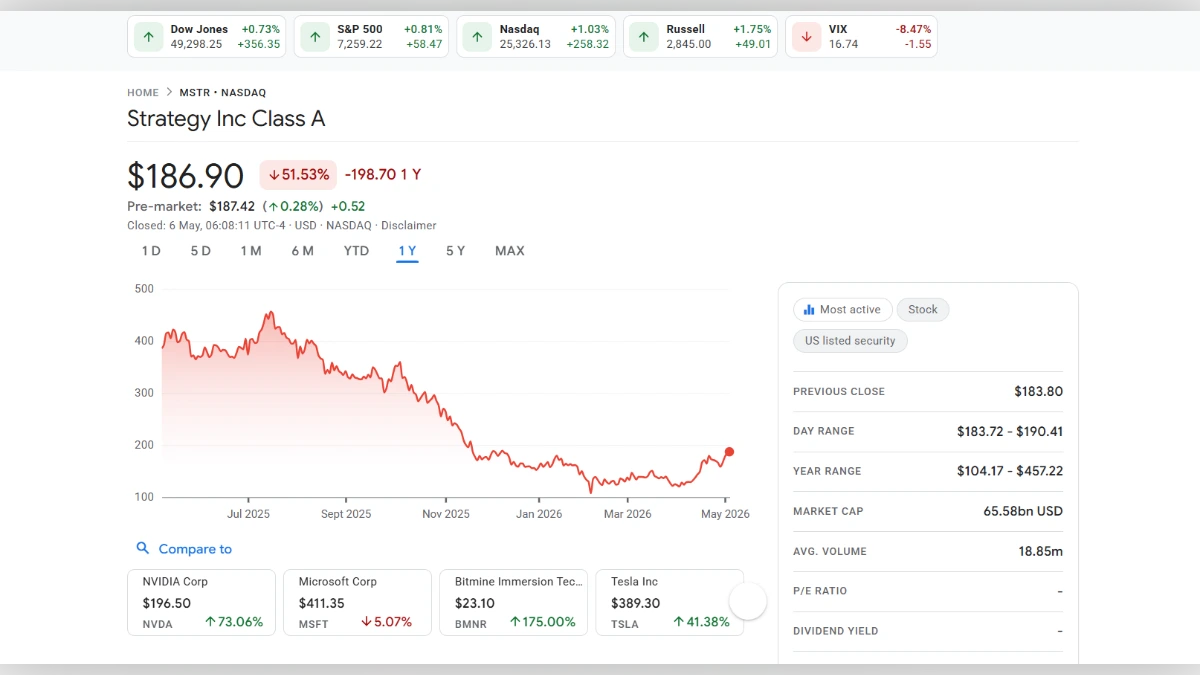The image size is (1200, 675).
Task: Click the Mar 2026 axis label
Action: pos(627,514)
